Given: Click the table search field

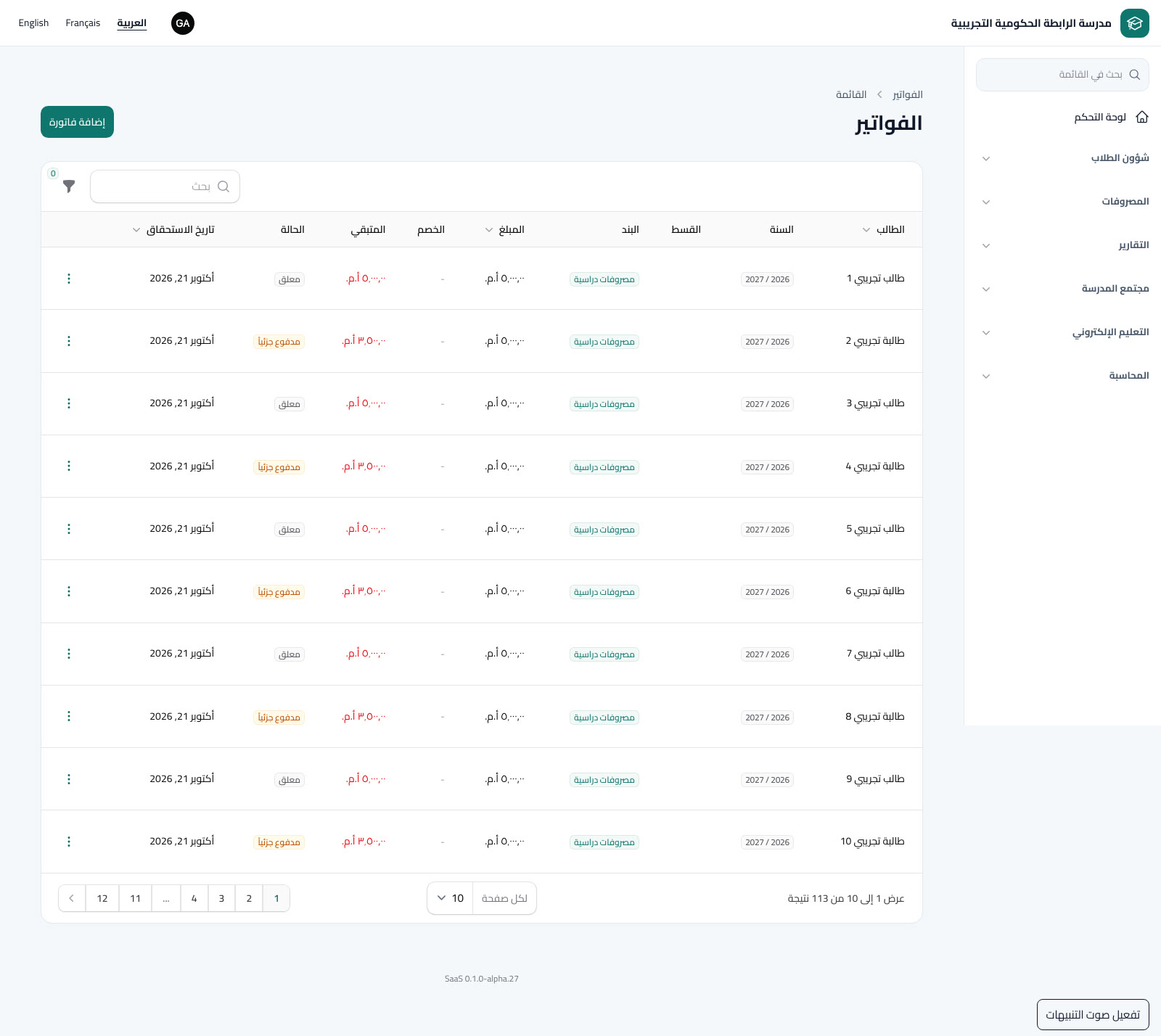Looking at the screenshot, I should coord(165,186).
